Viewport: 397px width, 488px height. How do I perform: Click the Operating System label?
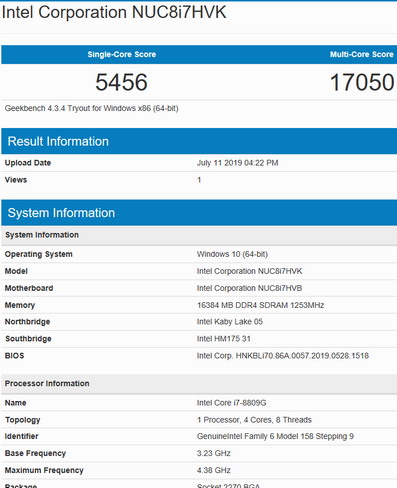pos(38,254)
